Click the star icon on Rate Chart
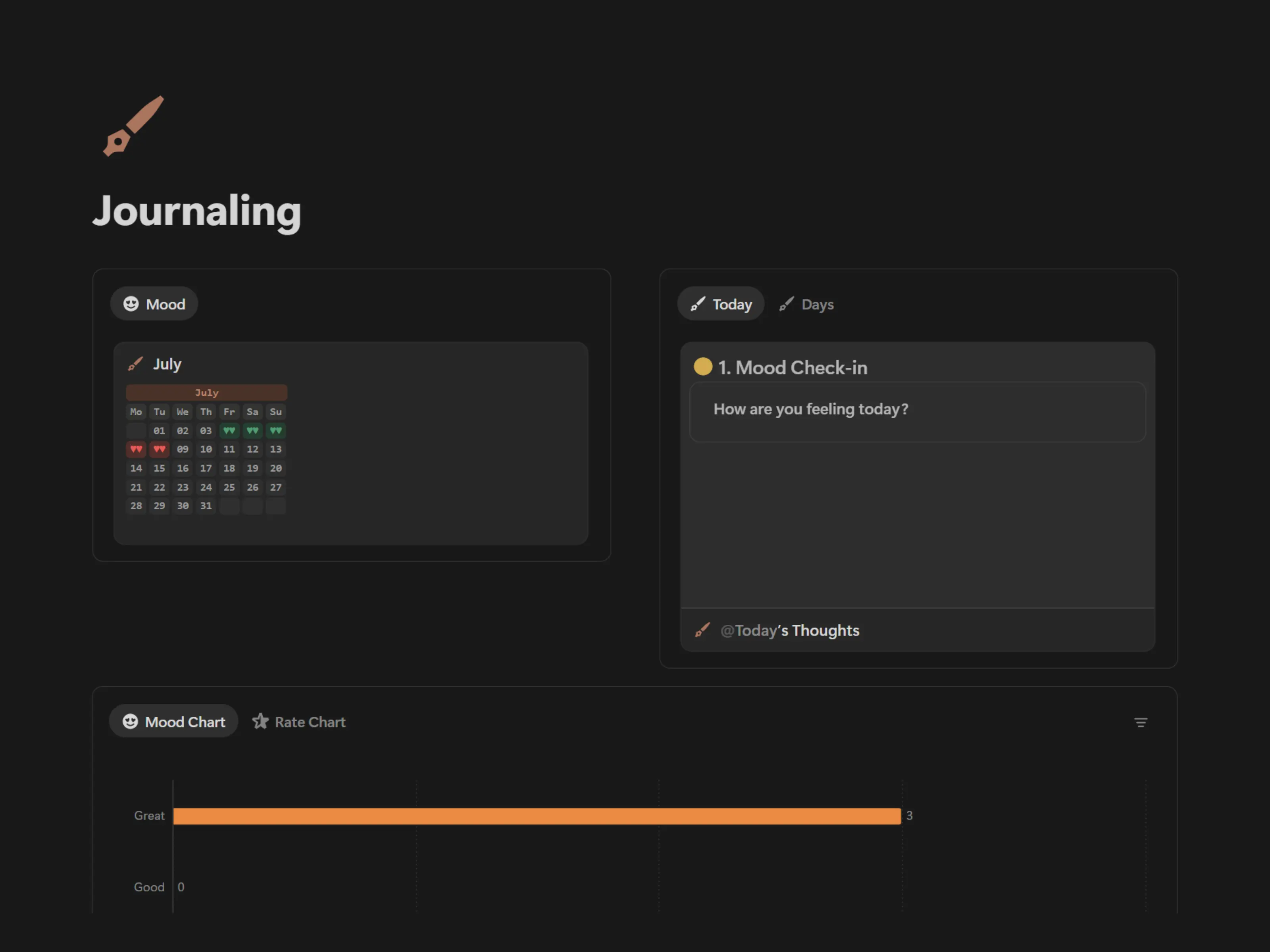This screenshot has height=952, width=1270. [260, 721]
